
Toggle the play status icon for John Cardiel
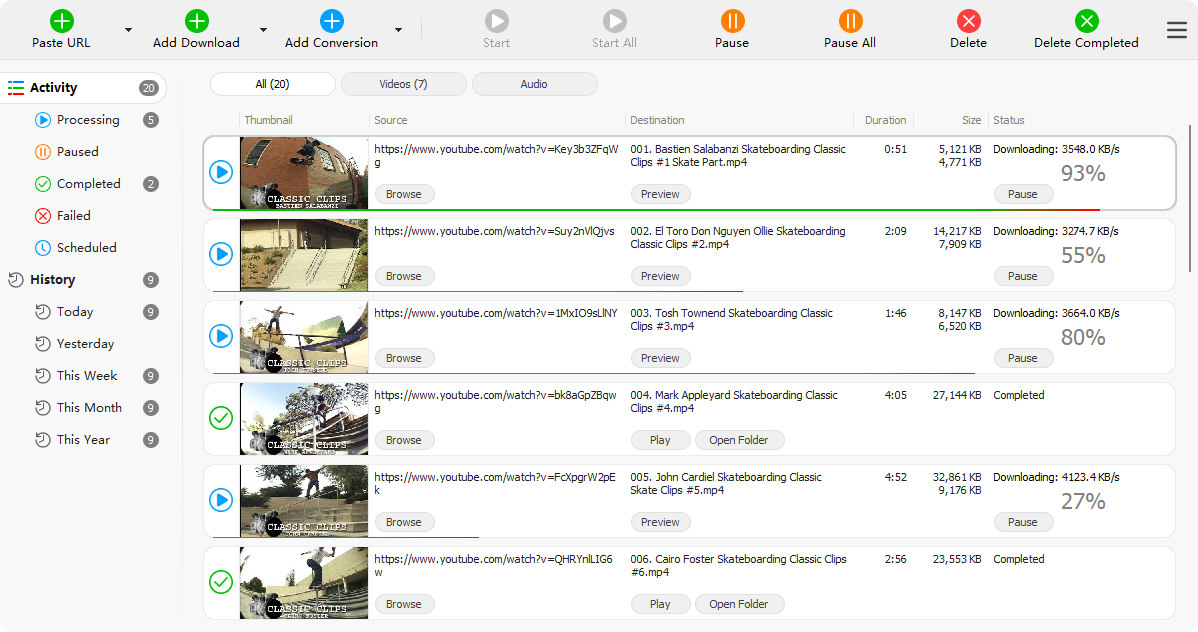(221, 500)
